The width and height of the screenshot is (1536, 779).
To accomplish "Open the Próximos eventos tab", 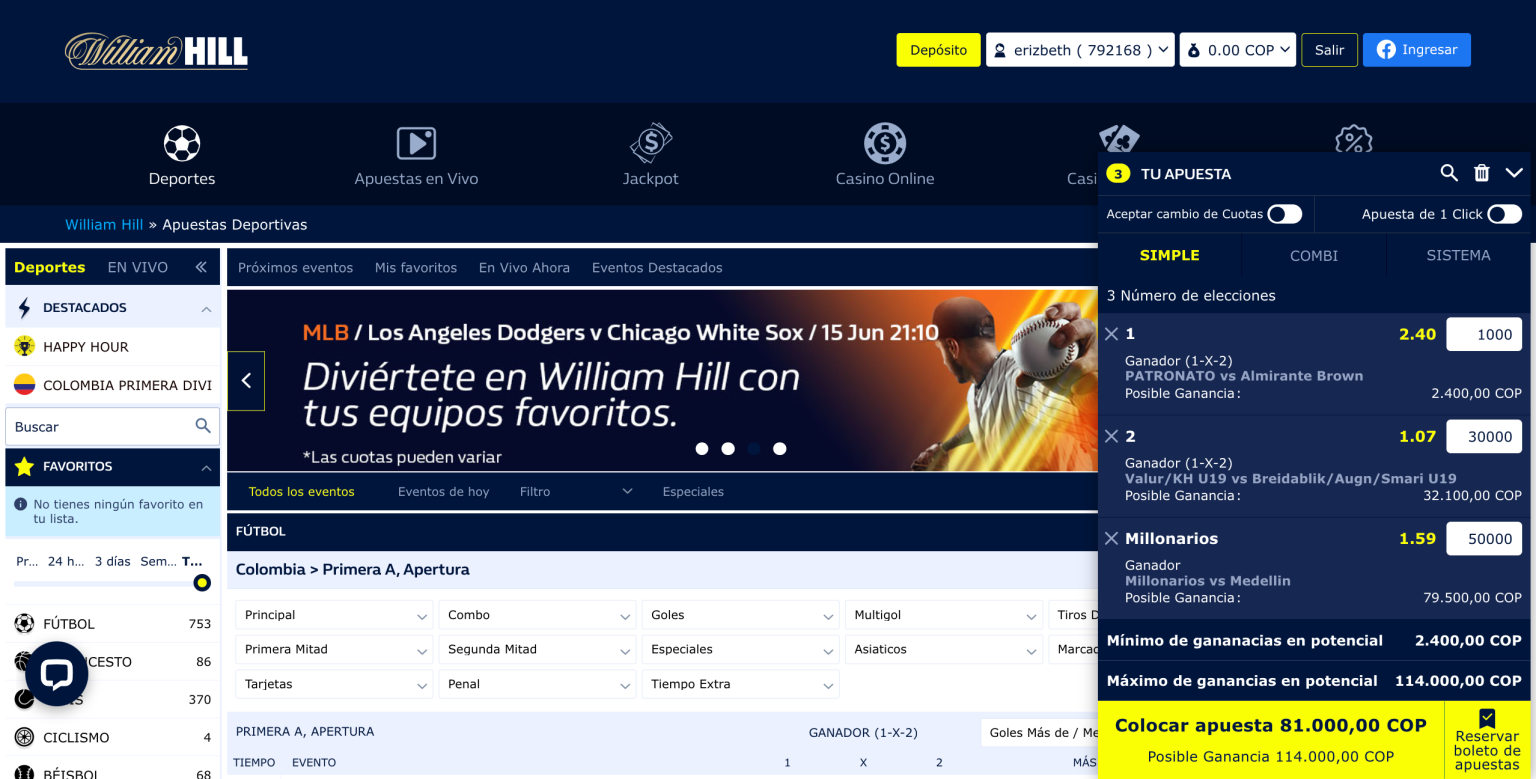I will [x=295, y=268].
